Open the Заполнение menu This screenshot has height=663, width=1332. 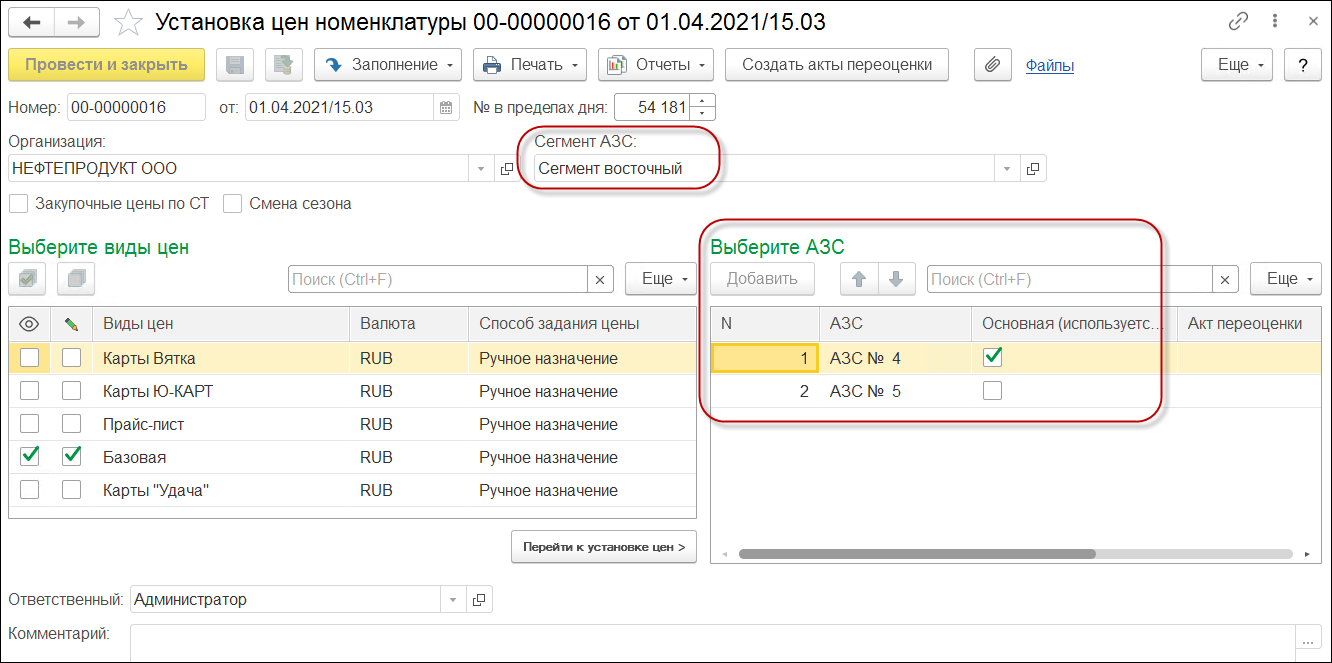[x=387, y=65]
